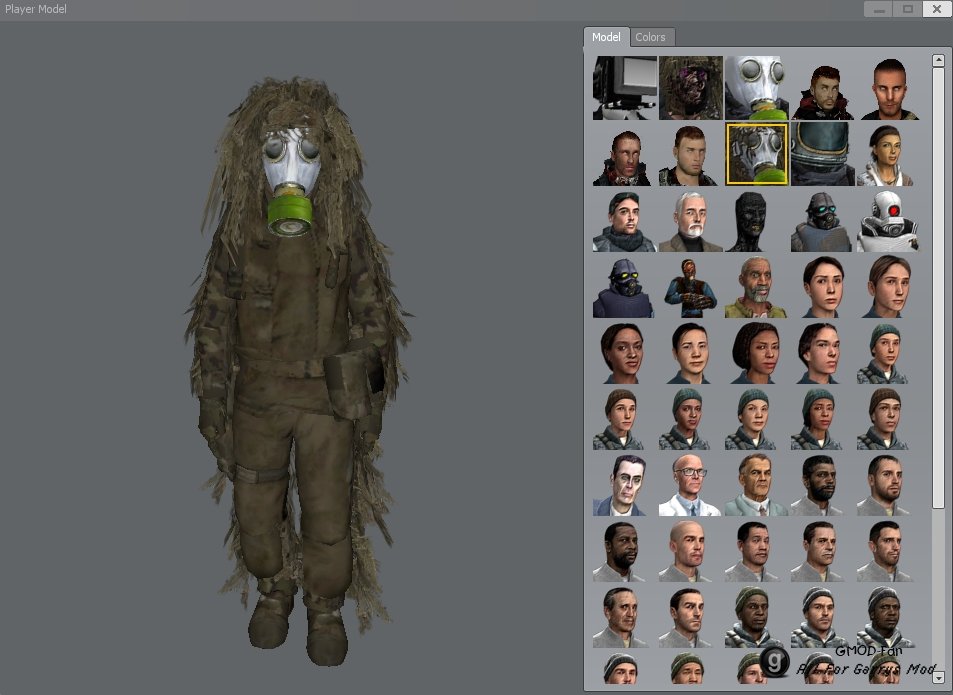Image resolution: width=953 pixels, height=695 pixels.
Task: Pick the gray-haired bearded man model
Action: [x=690, y=221]
